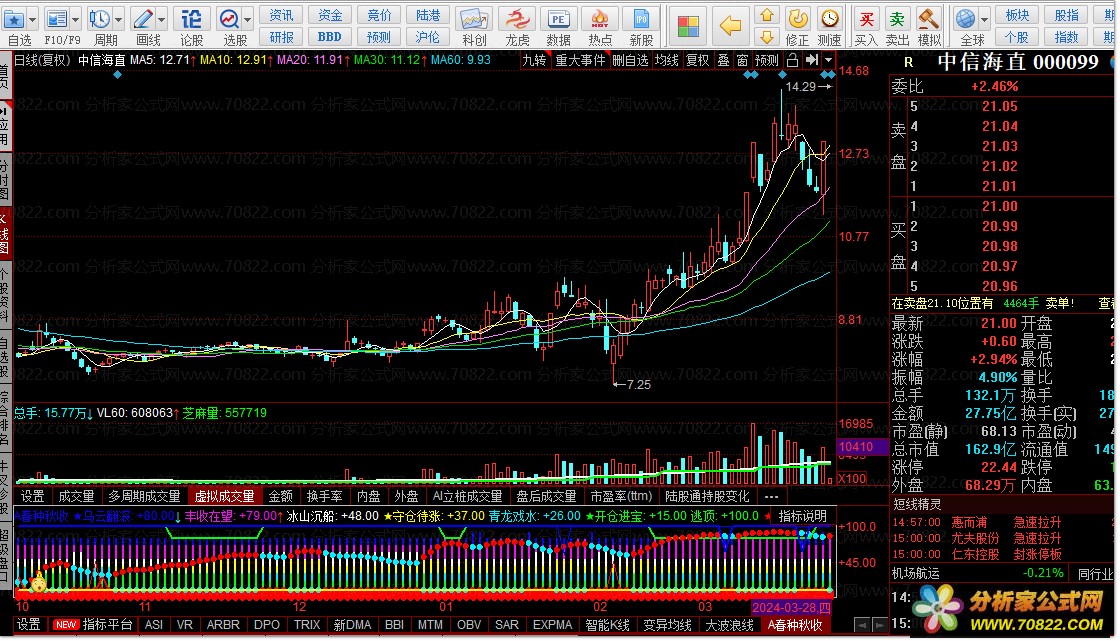The width and height of the screenshot is (1120, 641).
Task: Select the 市盈率(ttm) tab
Action: (621, 497)
